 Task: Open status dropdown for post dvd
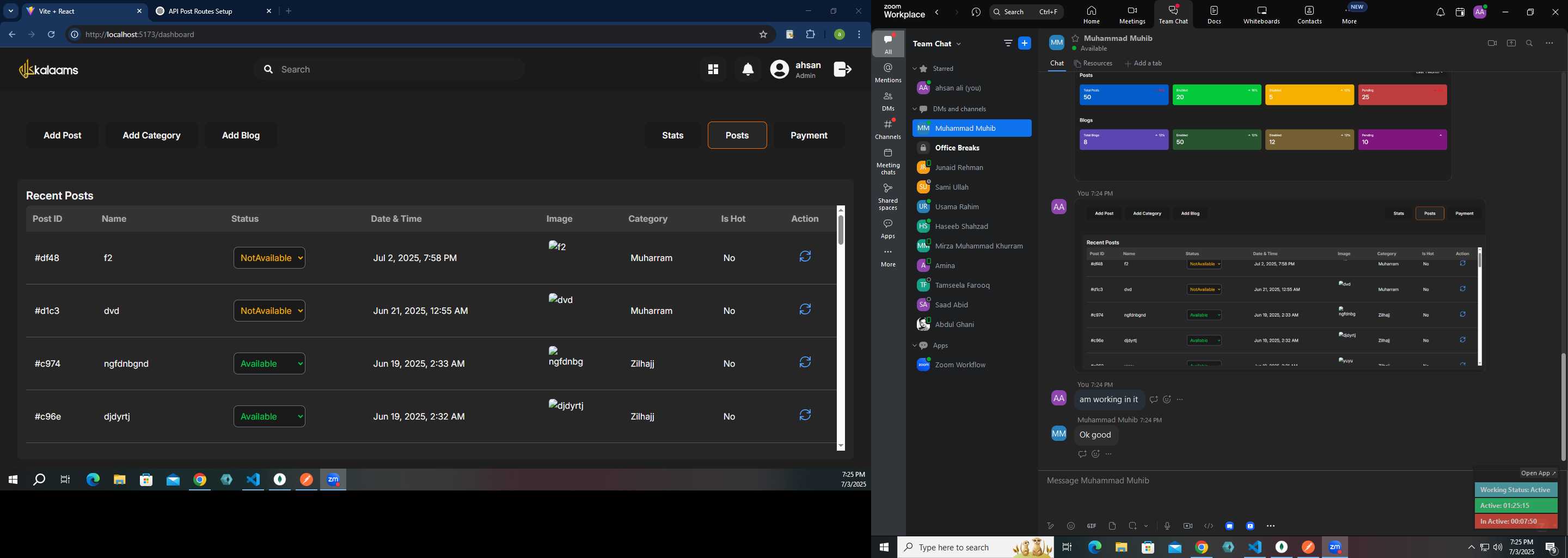point(269,311)
